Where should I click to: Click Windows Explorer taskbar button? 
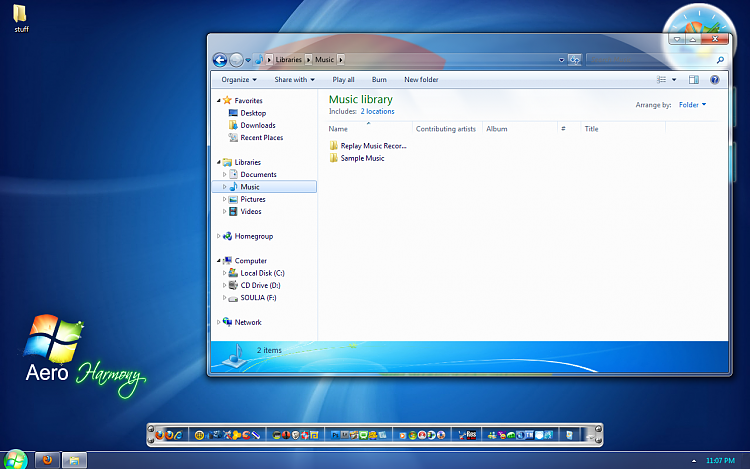point(74,460)
